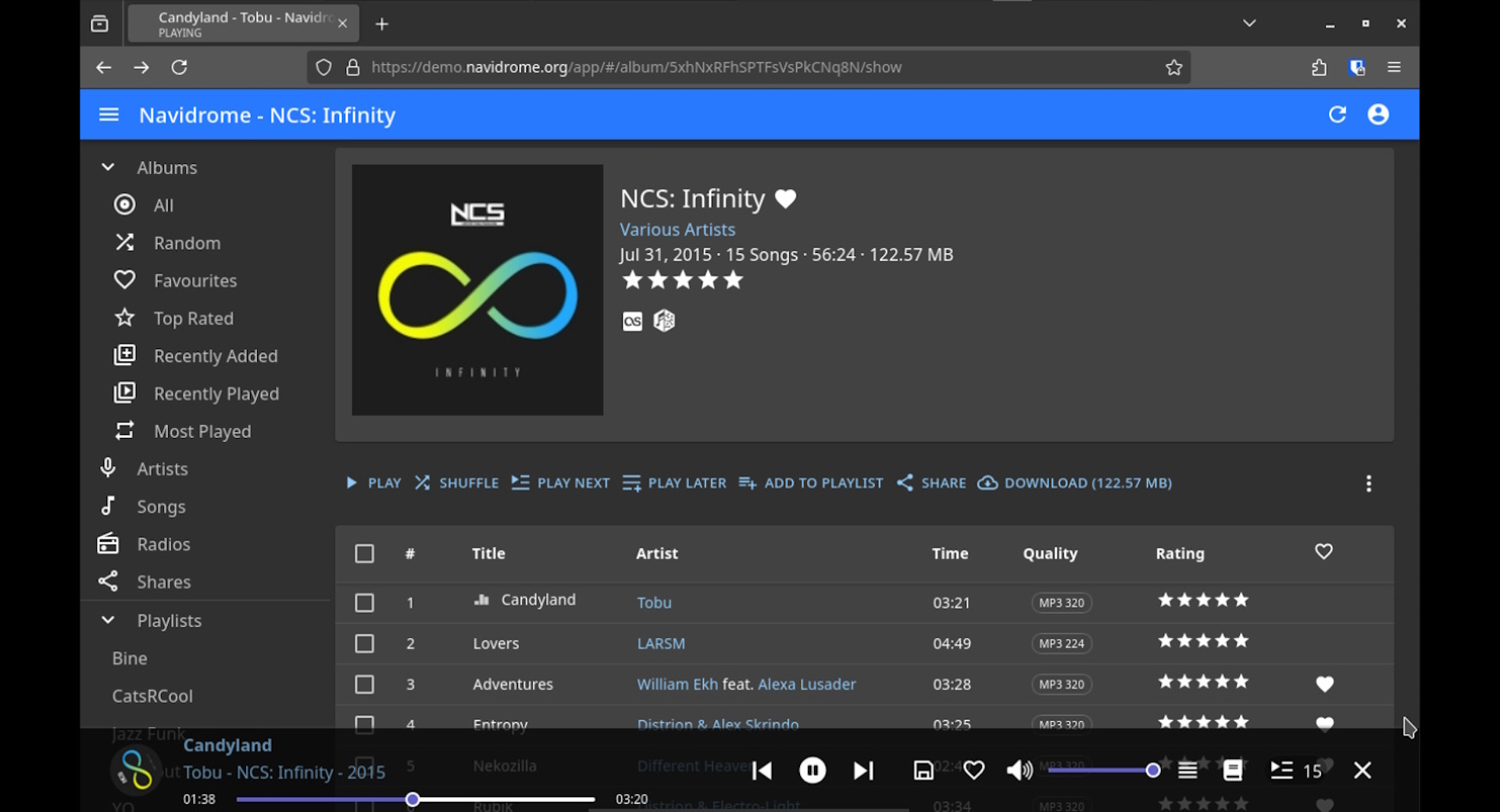This screenshot has height=812, width=1500.
Task: Go to the Radios section
Action: (x=163, y=544)
